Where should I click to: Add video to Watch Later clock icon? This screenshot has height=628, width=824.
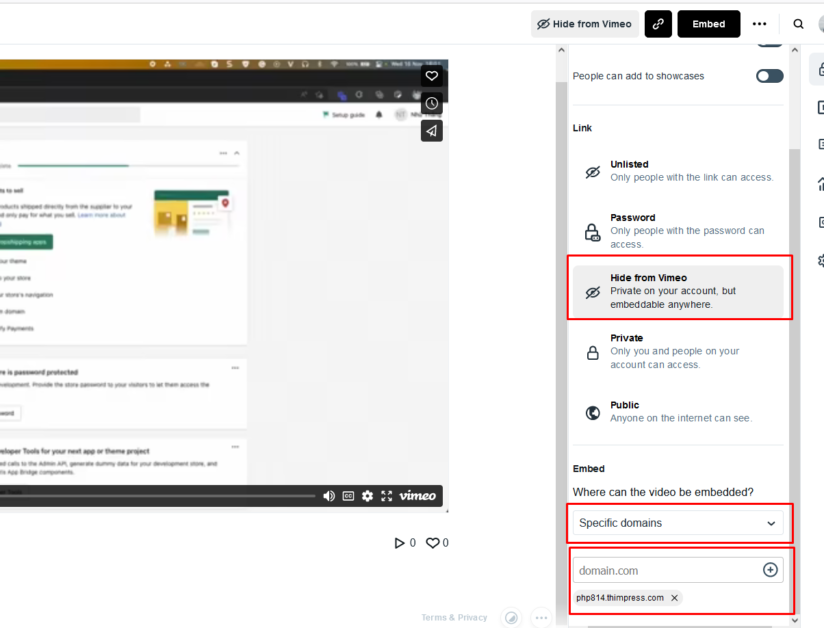point(431,103)
